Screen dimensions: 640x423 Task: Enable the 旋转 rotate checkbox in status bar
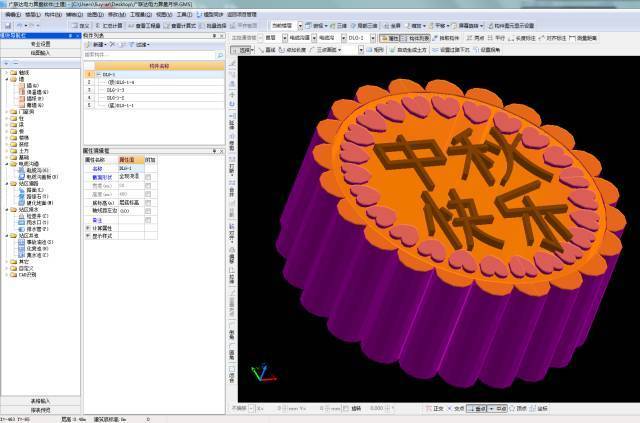[346, 408]
